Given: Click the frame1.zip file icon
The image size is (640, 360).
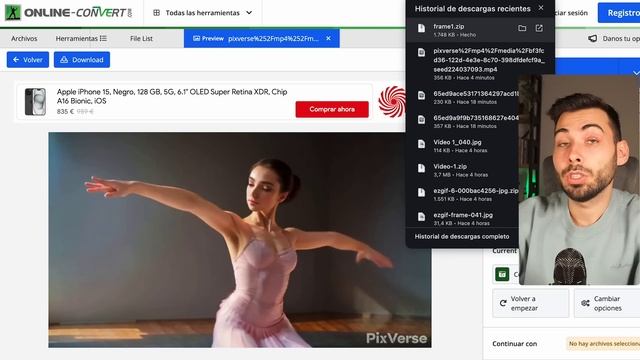Looking at the screenshot, I should click(x=421, y=28).
